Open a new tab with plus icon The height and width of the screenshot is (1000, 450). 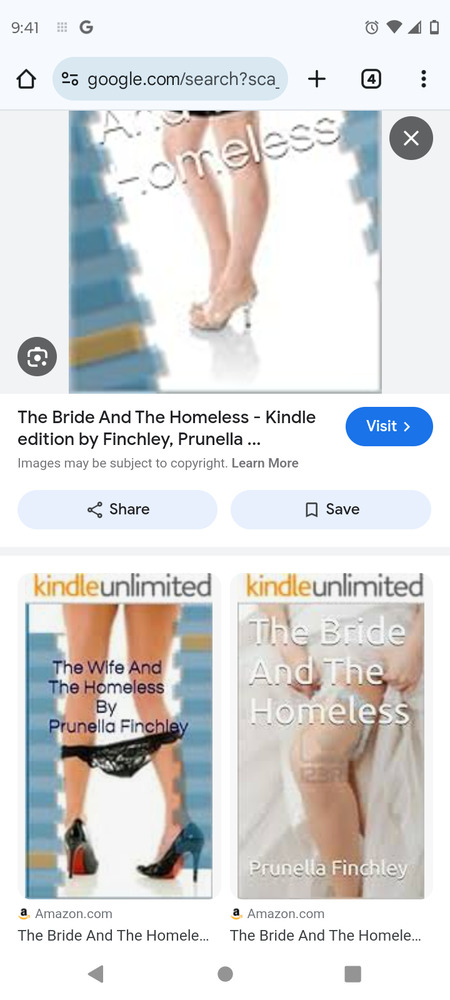coord(317,79)
